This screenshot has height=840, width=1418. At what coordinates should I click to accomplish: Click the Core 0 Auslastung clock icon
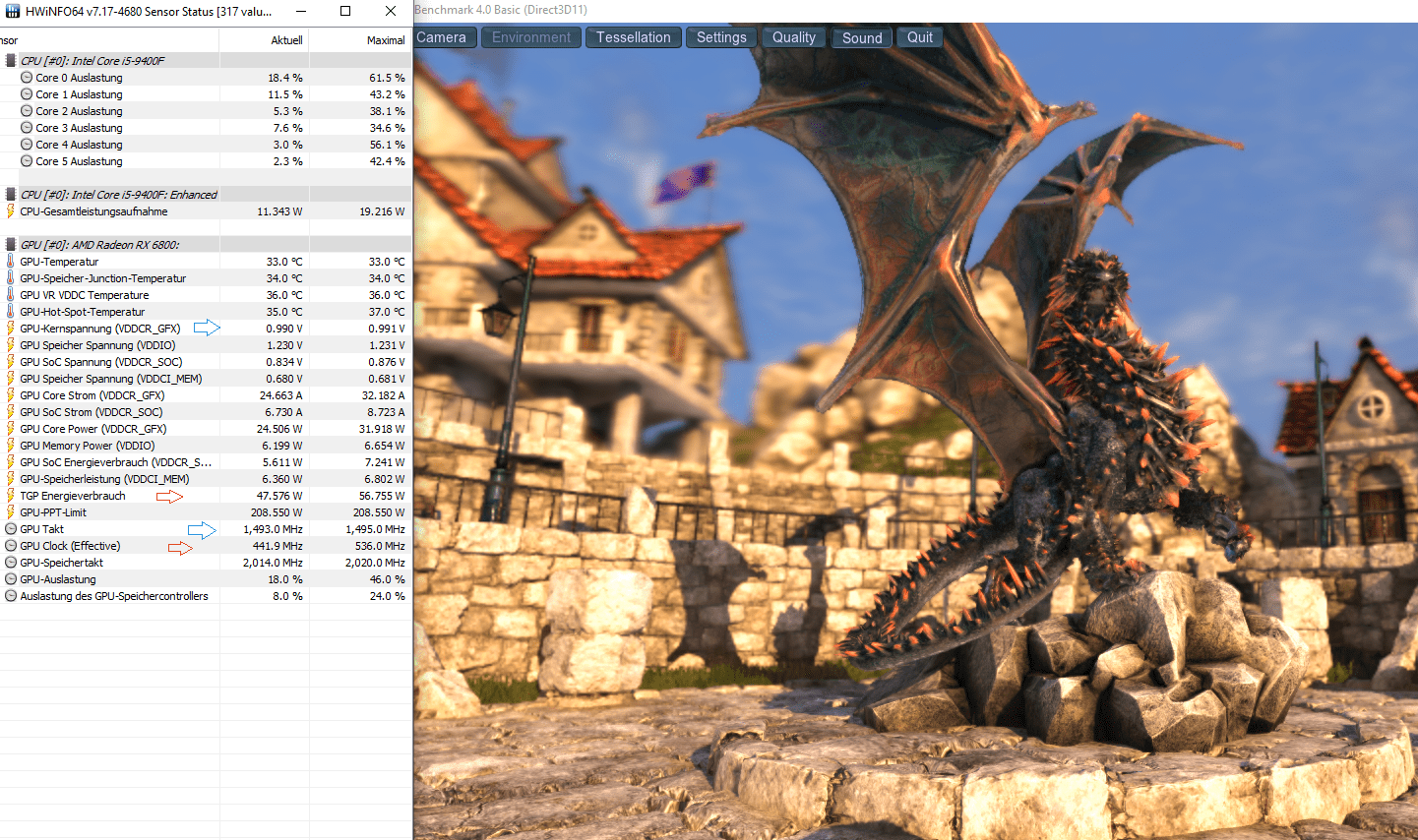tap(27, 78)
